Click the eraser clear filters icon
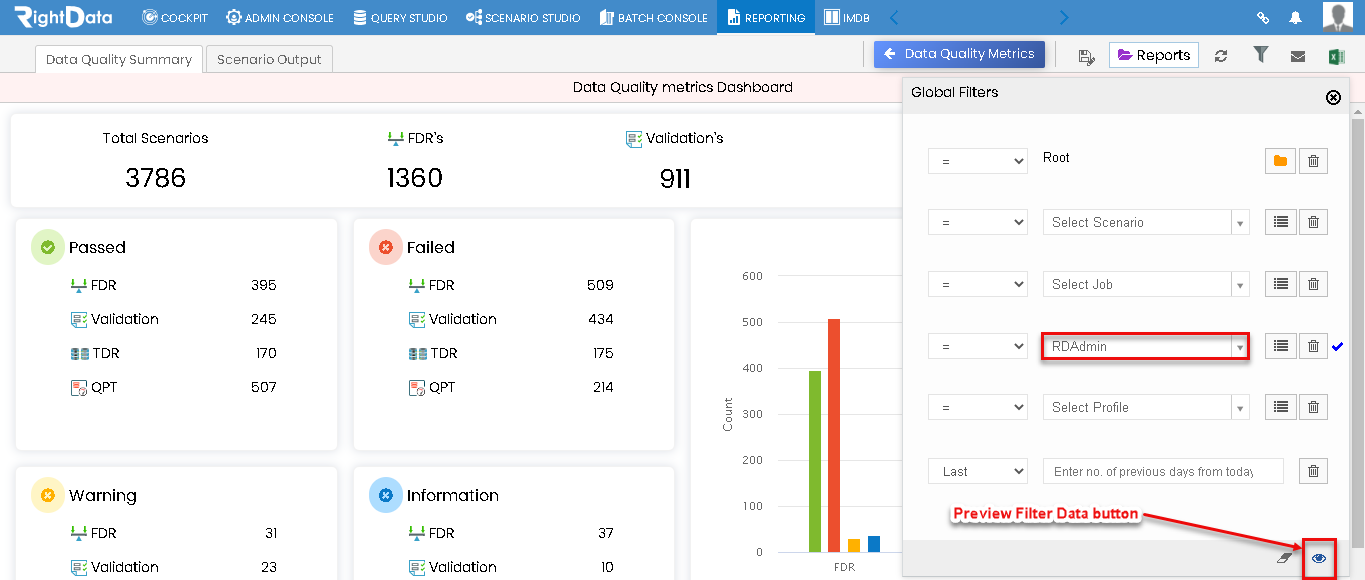1365x580 pixels. coord(1286,558)
